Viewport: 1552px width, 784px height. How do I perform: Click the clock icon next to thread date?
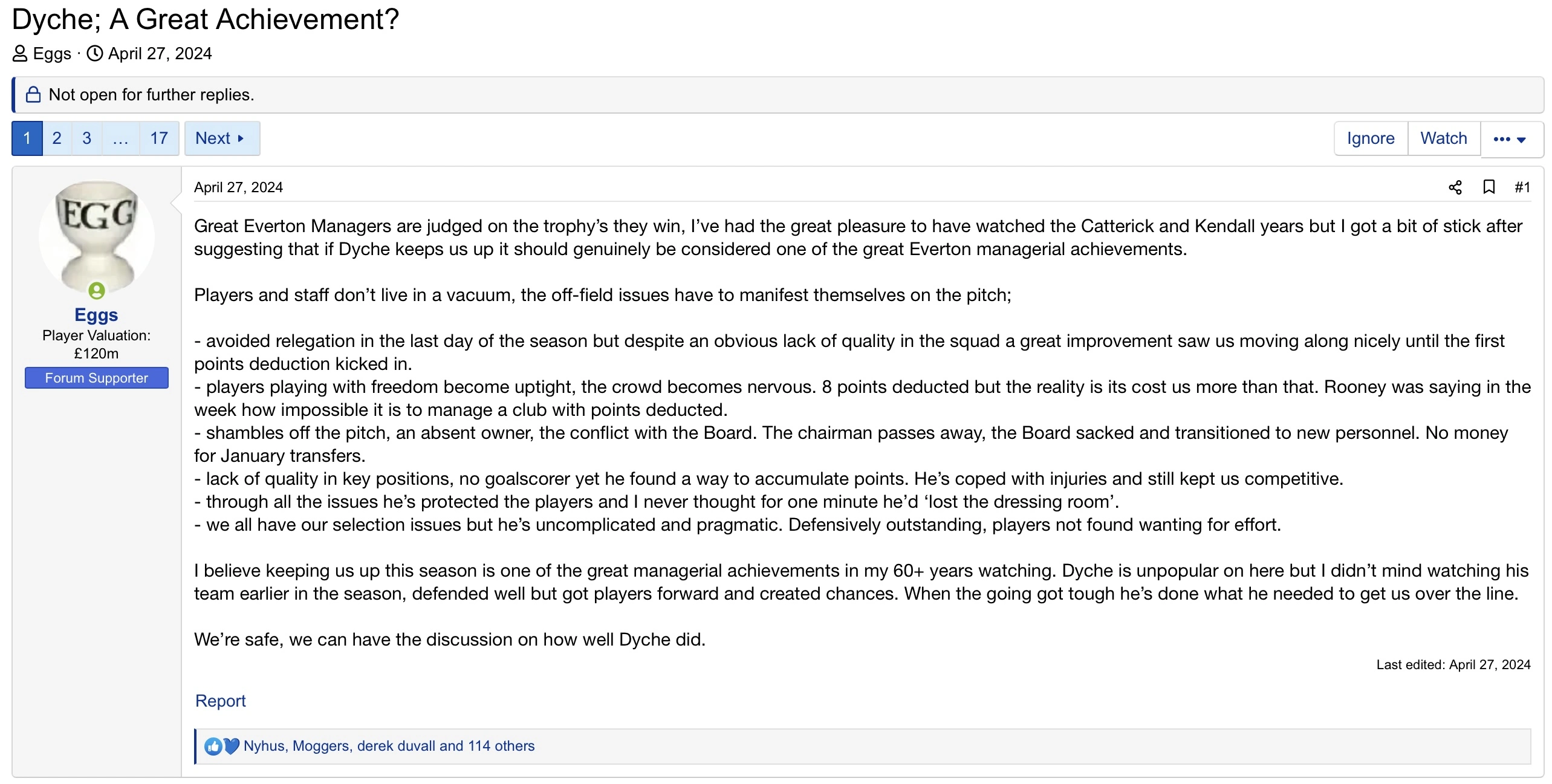point(95,54)
